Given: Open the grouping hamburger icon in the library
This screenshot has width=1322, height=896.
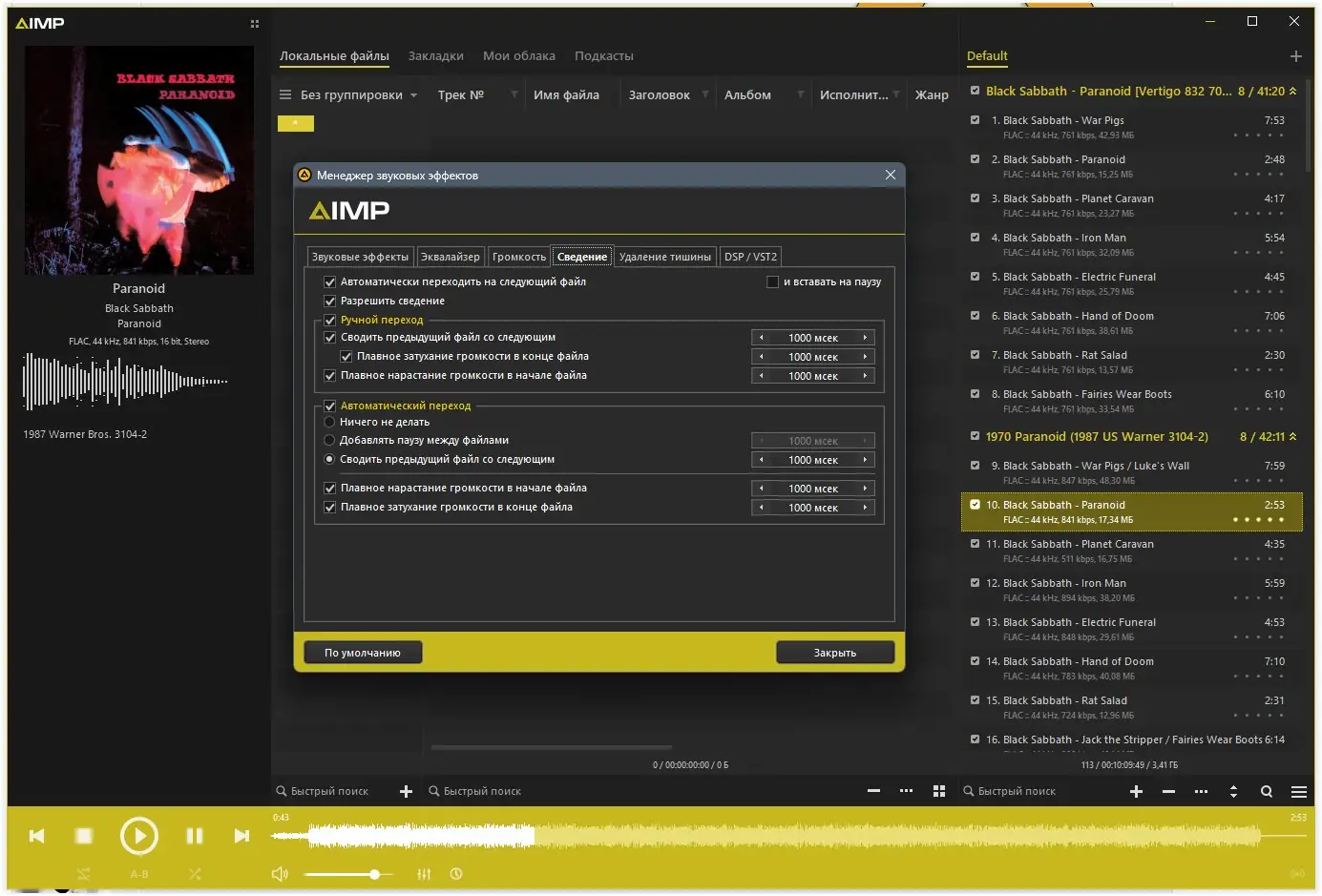Looking at the screenshot, I should pyautogui.click(x=285, y=94).
